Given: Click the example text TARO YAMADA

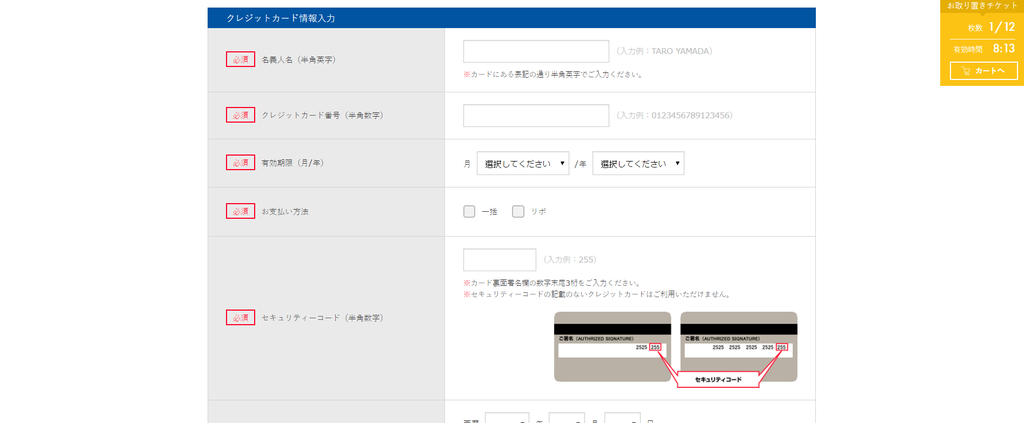Looking at the screenshot, I should tap(682, 51).
